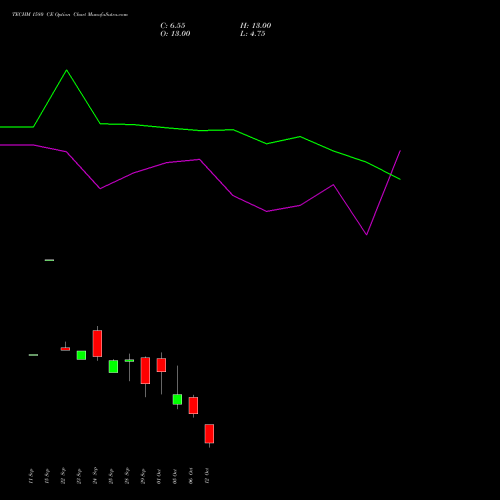Click the high value H: 13.00
The height and width of the screenshot is (500, 500).
[255, 25]
